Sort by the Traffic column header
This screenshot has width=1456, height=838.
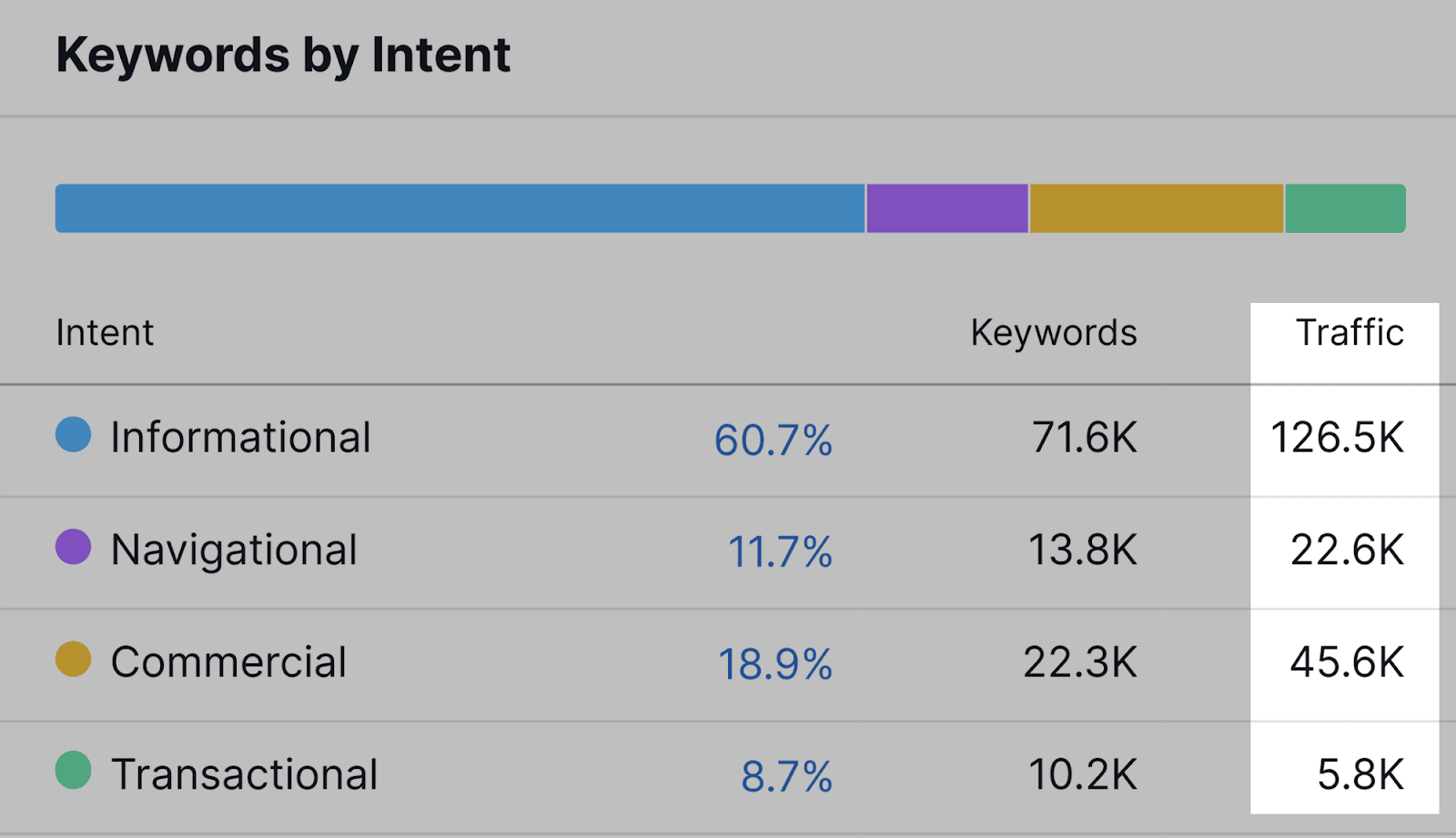point(1350,333)
